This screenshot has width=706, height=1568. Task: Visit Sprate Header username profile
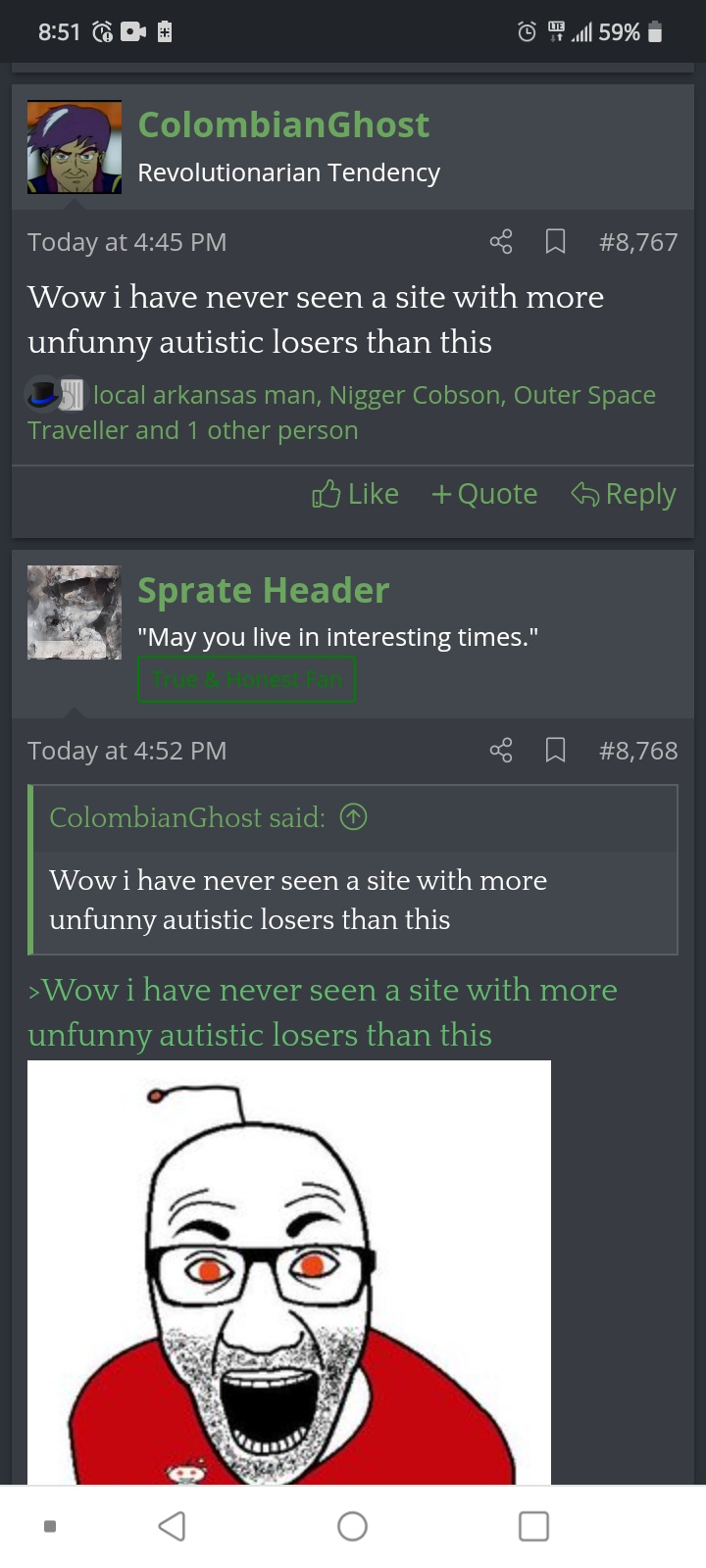click(264, 590)
